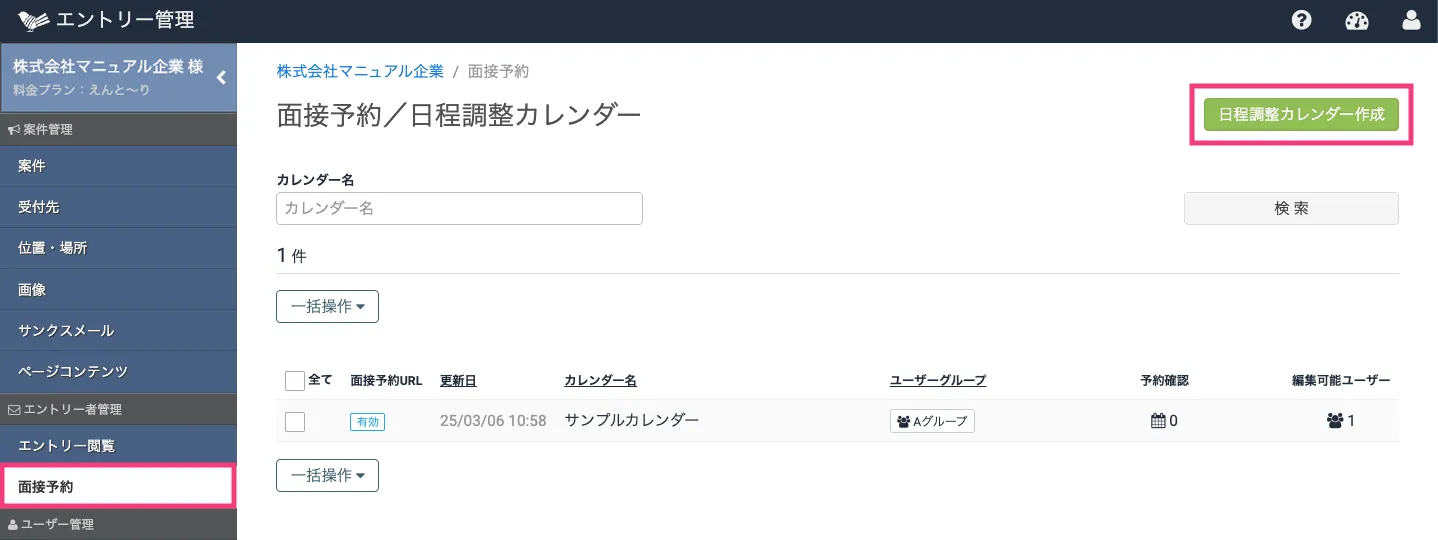Open the upper 一括操作 dropdown
Image resolution: width=1438 pixels, height=540 pixels.
click(x=327, y=307)
